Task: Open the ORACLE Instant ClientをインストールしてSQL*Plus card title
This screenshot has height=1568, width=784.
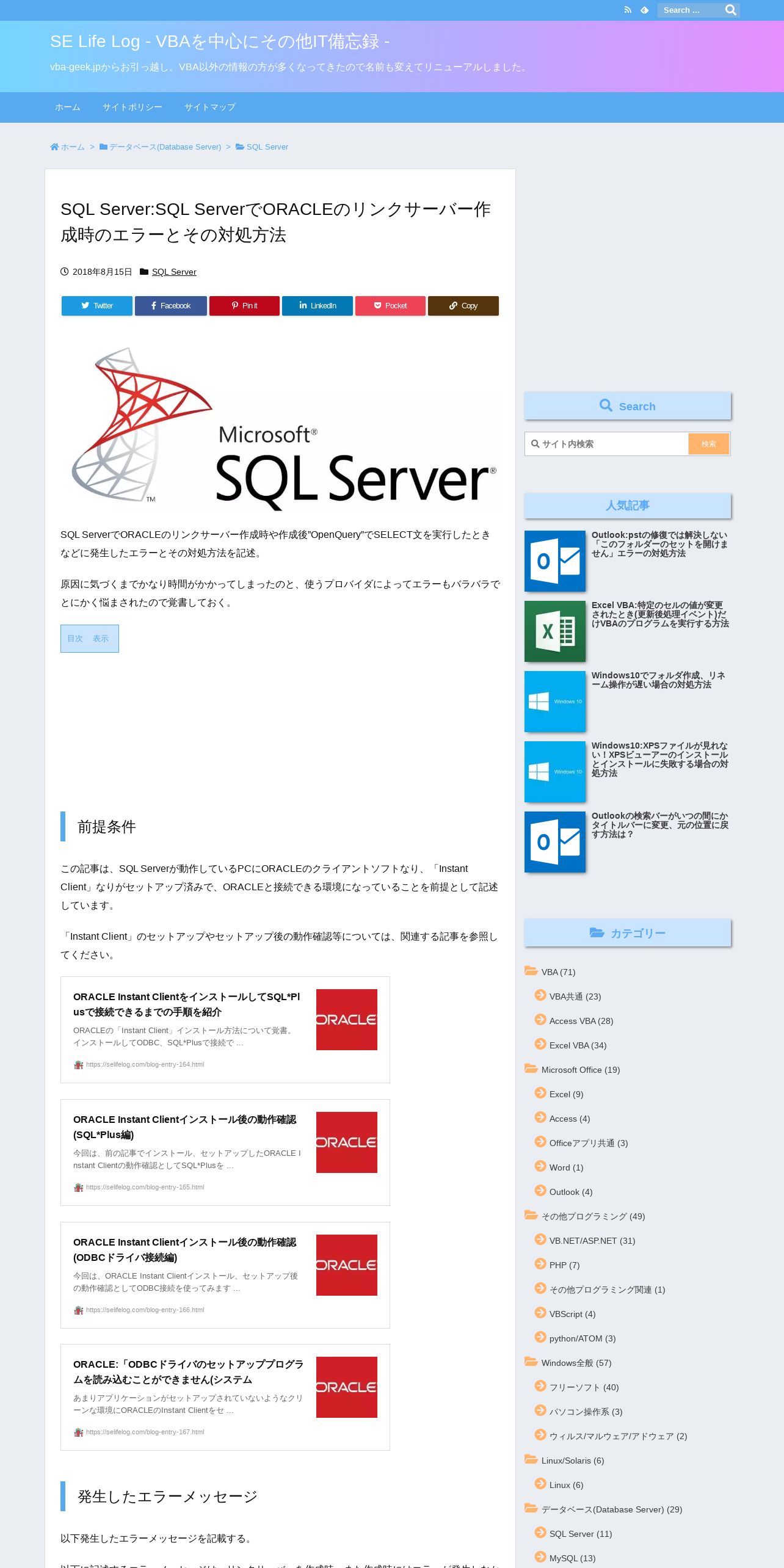Action: tap(187, 1004)
